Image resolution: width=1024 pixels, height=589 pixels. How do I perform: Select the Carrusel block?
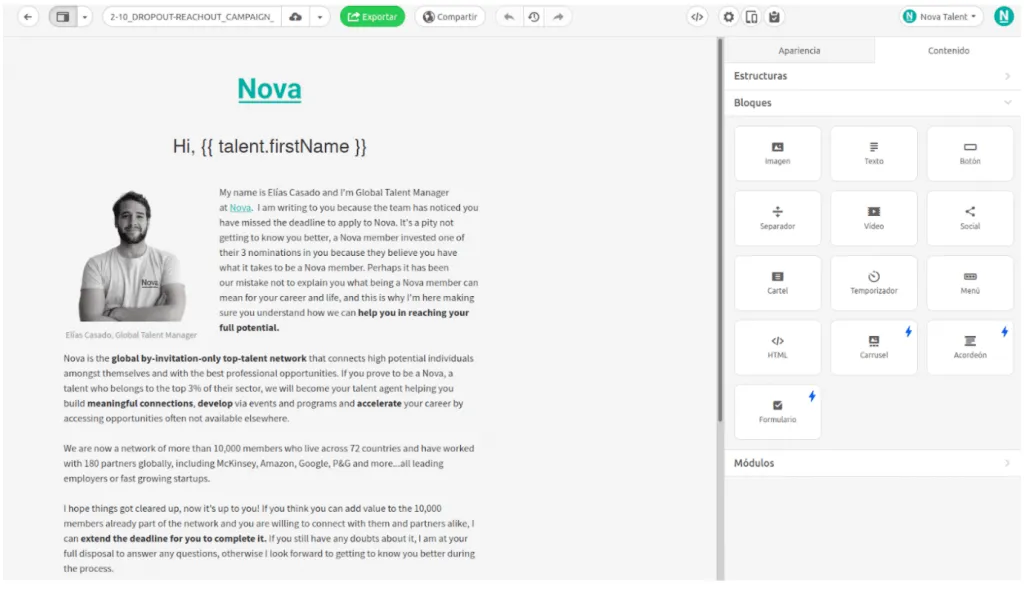pyautogui.click(x=874, y=347)
